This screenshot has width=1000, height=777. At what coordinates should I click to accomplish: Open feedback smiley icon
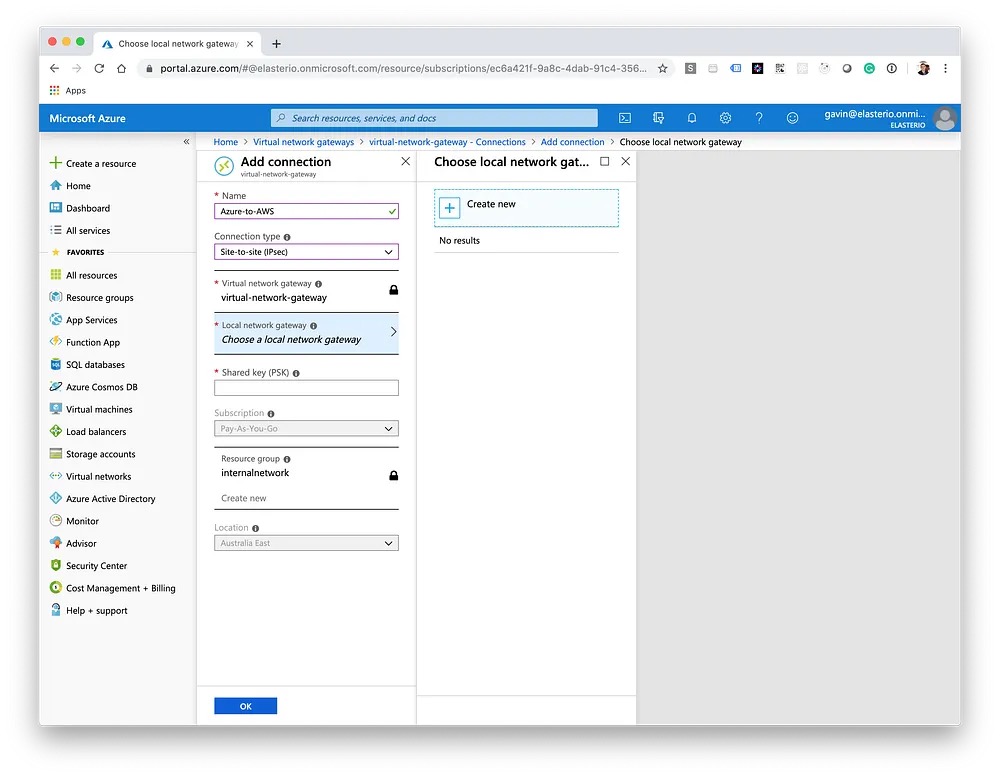point(792,118)
